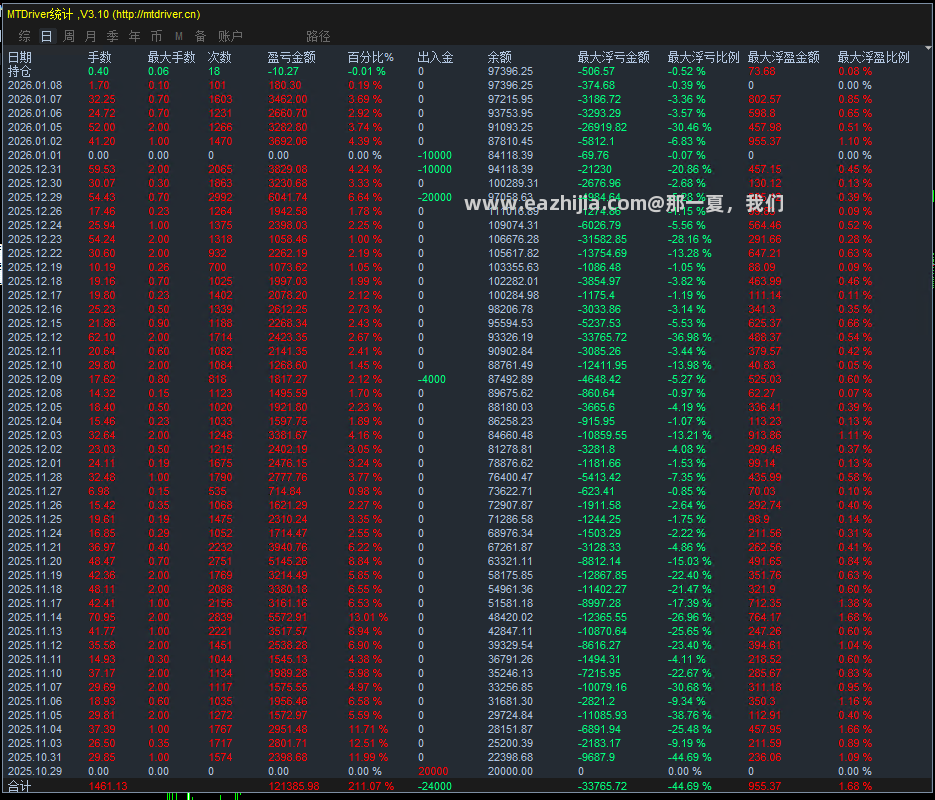Click the 最大浮盈金额 column header

click(784, 57)
